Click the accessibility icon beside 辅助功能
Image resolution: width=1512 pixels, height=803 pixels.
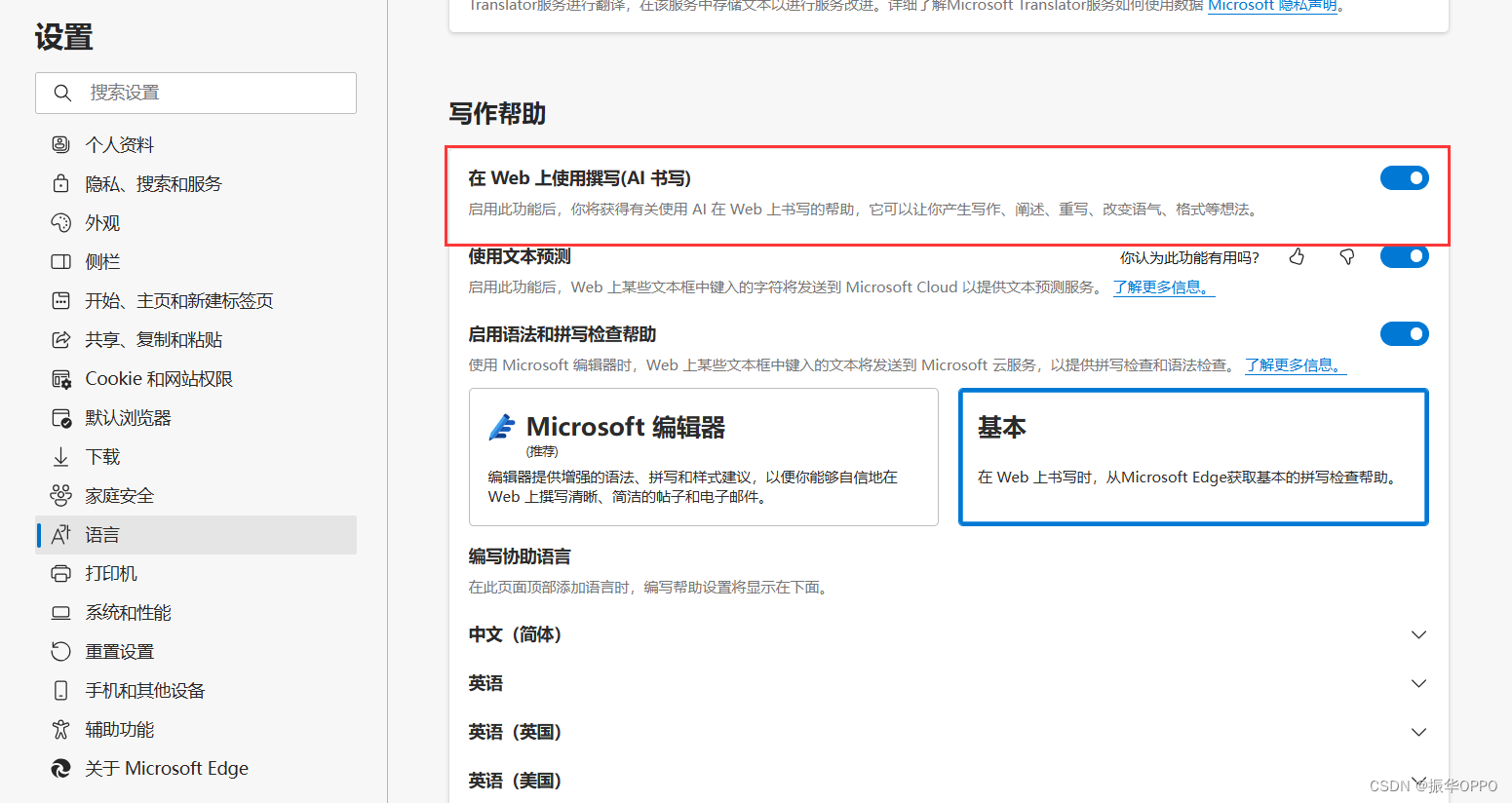tap(60, 729)
